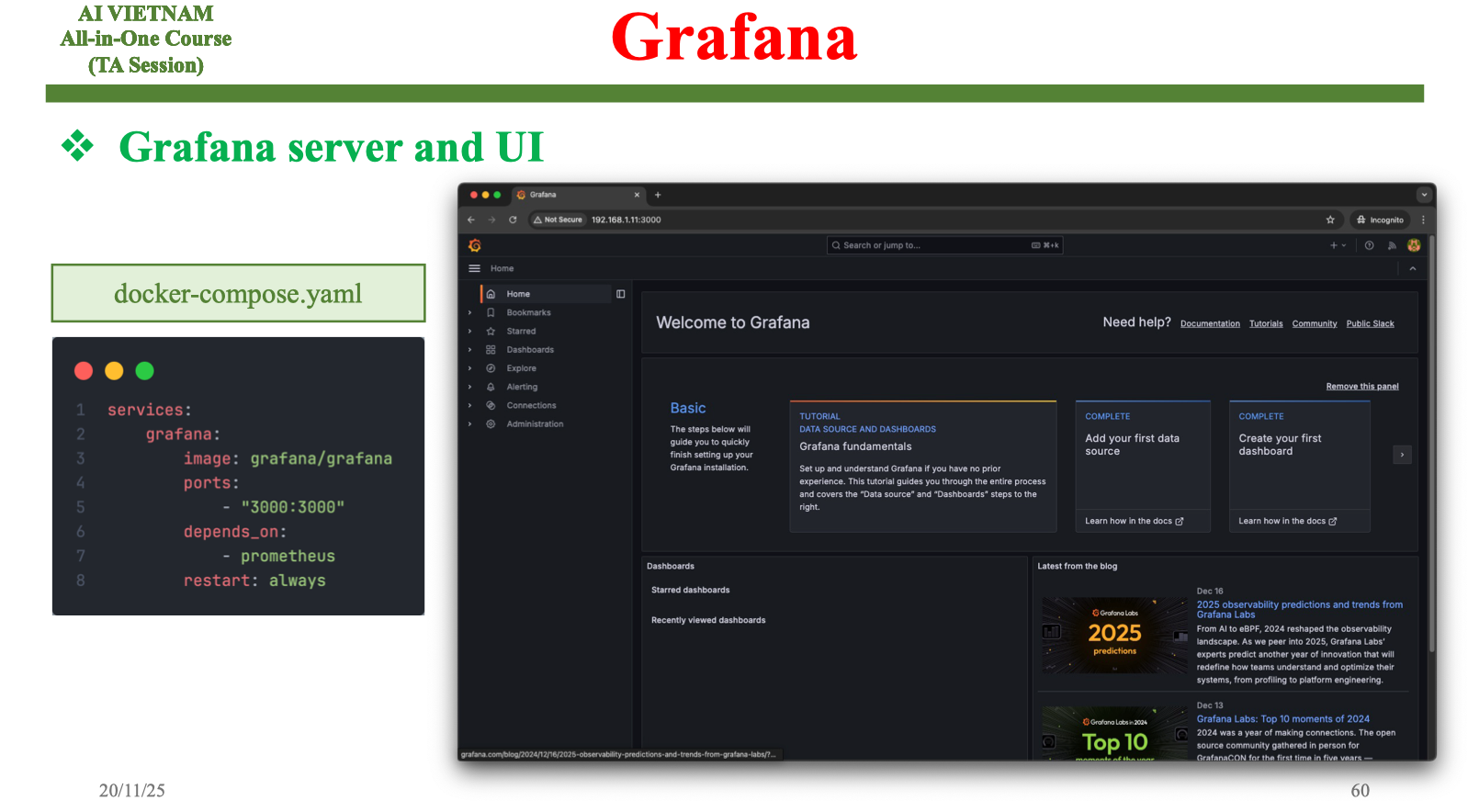Open the Explore compass icon
1468x812 pixels.
click(x=491, y=368)
